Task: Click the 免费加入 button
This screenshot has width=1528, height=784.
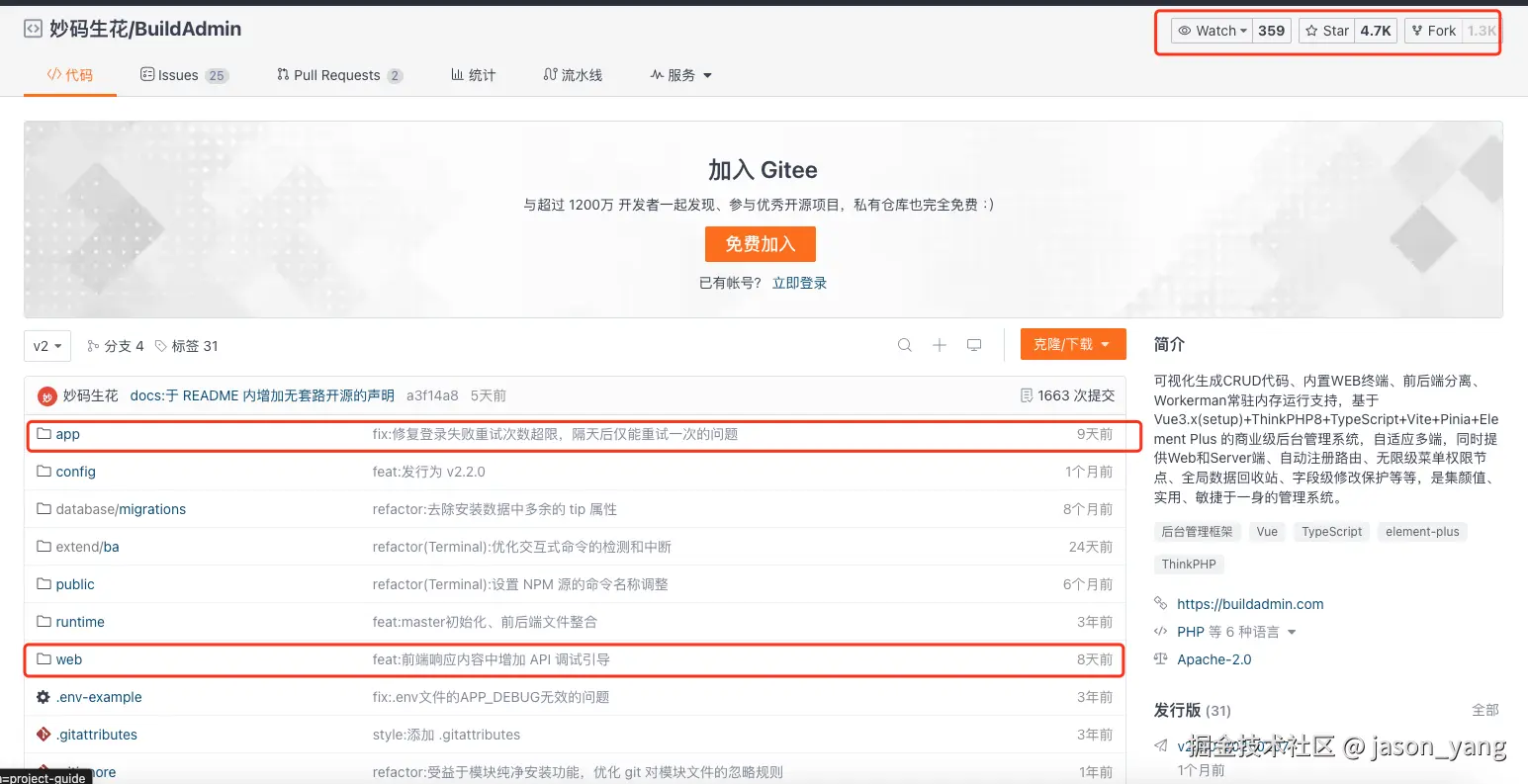Action: click(761, 244)
